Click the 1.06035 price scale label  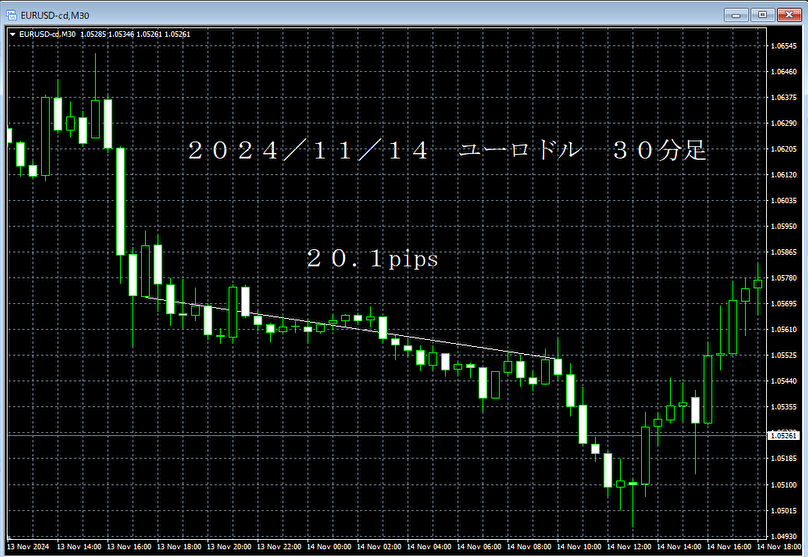click(x=783, y=200)
